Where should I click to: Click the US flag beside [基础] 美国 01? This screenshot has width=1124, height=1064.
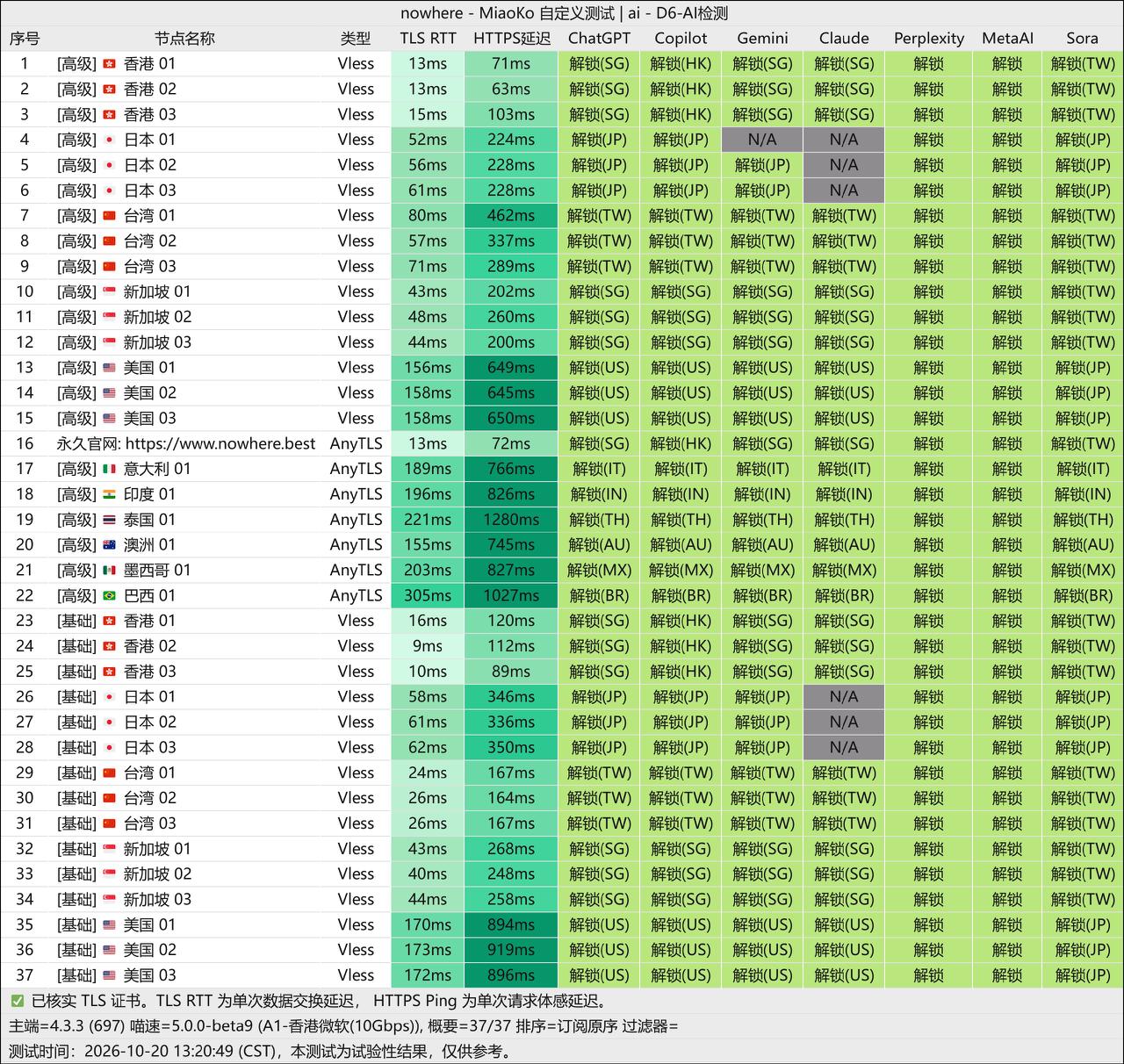pos(110,925)
